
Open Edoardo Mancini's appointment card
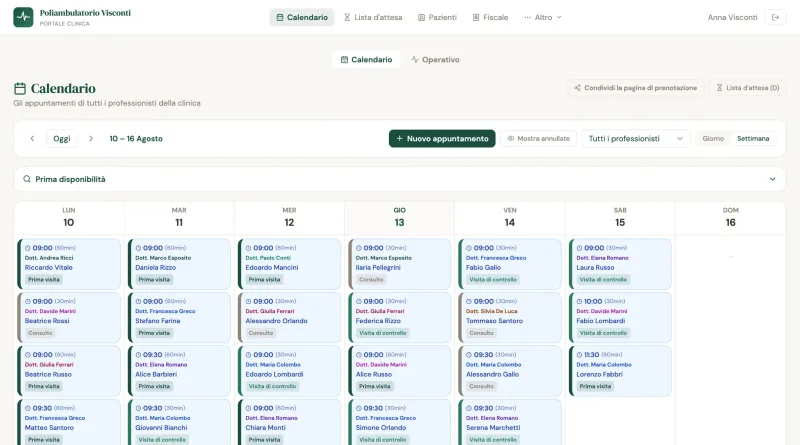[289, 264]
